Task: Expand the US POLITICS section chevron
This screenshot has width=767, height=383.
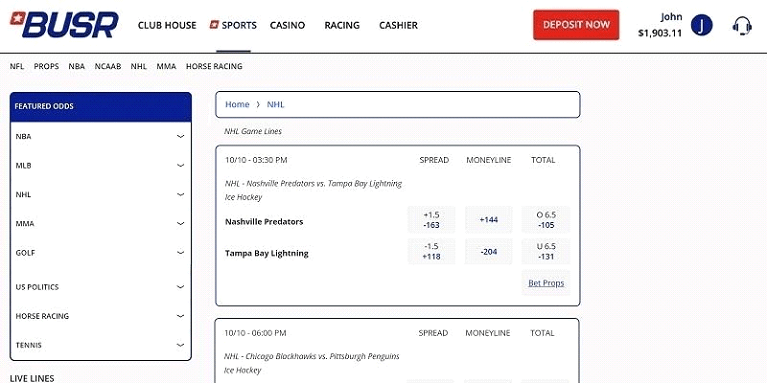Action: point(180,287)
